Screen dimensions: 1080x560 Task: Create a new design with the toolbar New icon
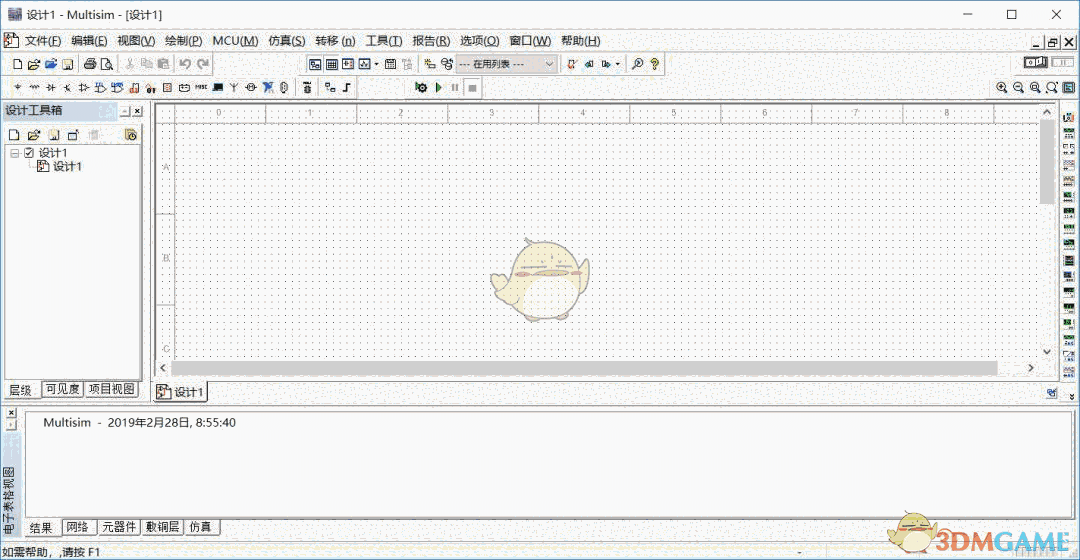(x=17, y=64)
